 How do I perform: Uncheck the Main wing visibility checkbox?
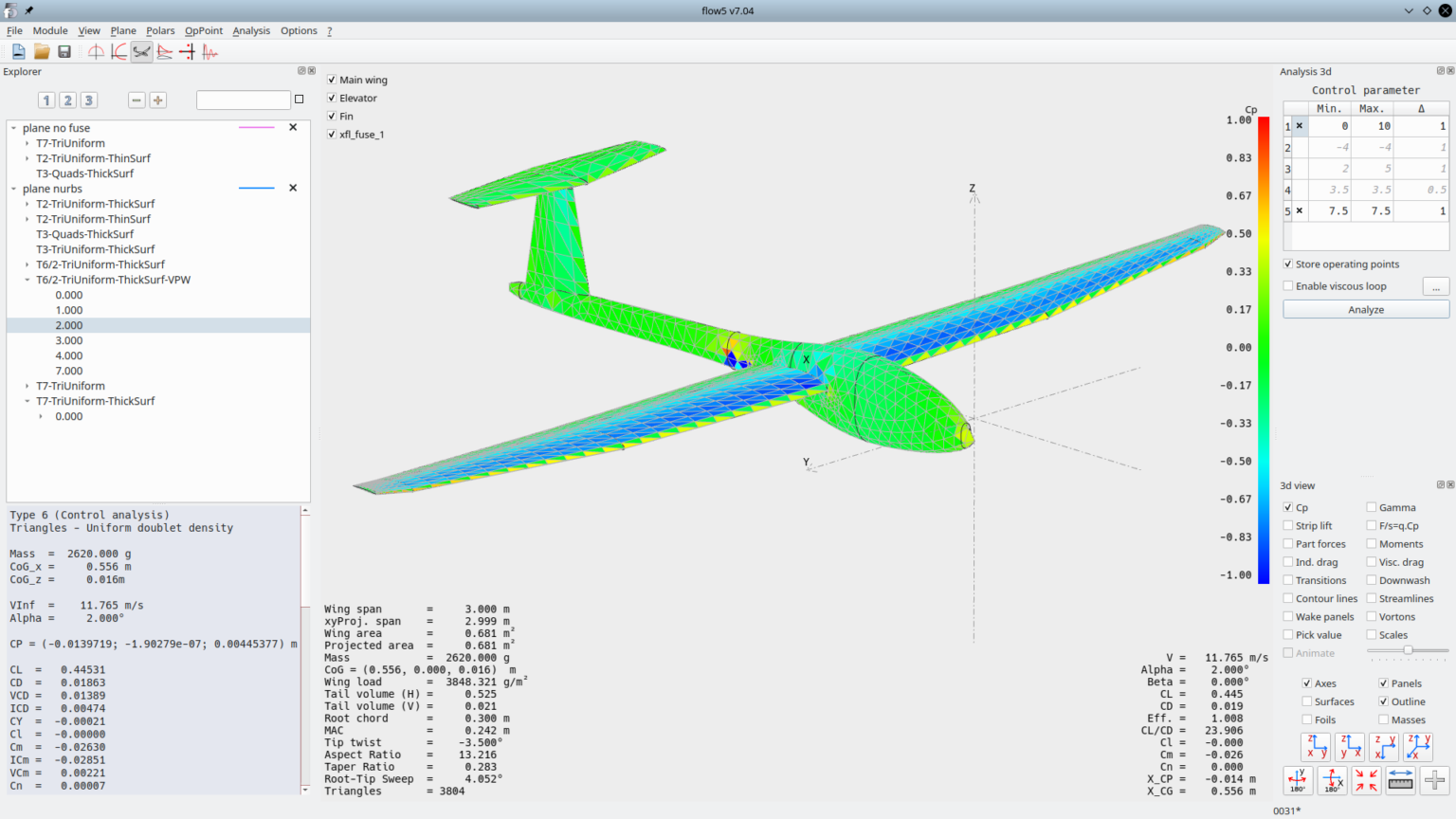coord(332,80)
